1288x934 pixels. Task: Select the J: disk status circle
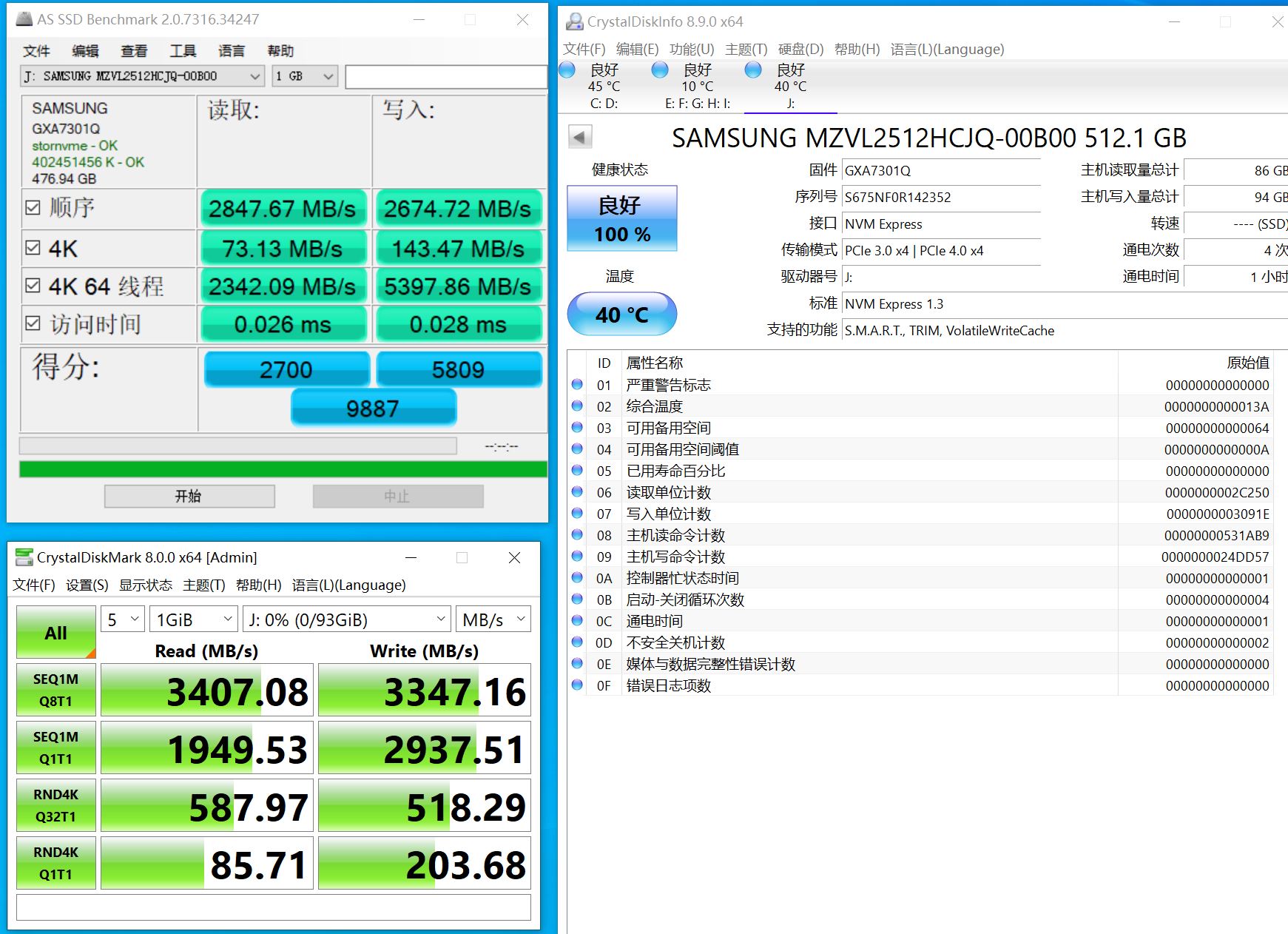753,70
